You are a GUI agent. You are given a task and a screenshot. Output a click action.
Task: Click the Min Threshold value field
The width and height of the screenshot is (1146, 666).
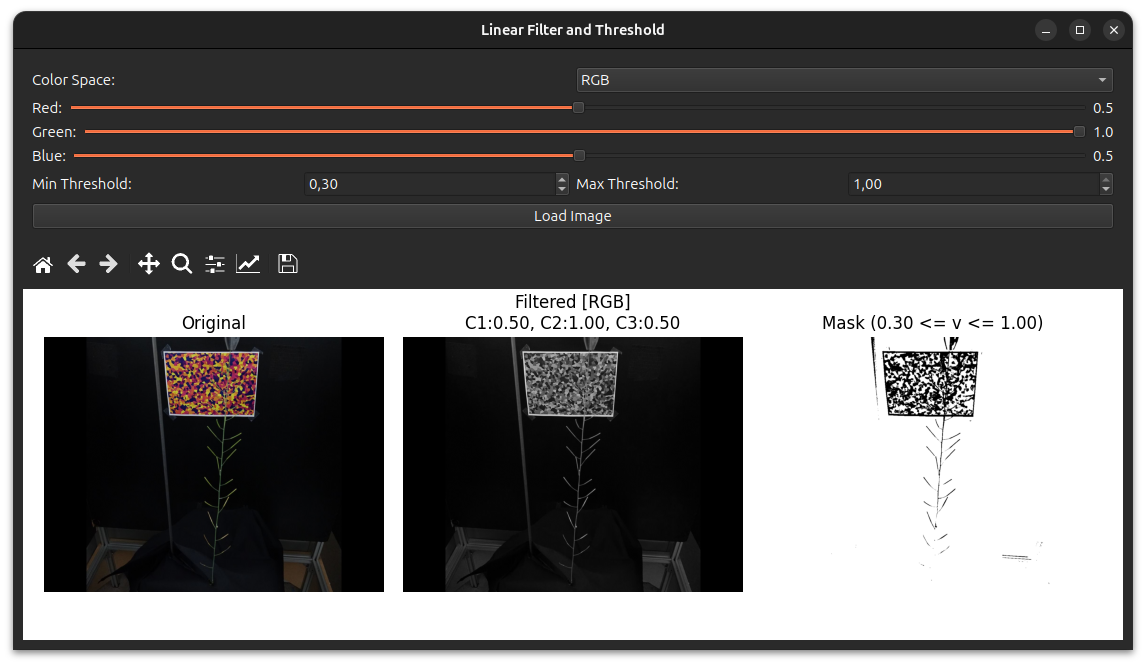430,184
